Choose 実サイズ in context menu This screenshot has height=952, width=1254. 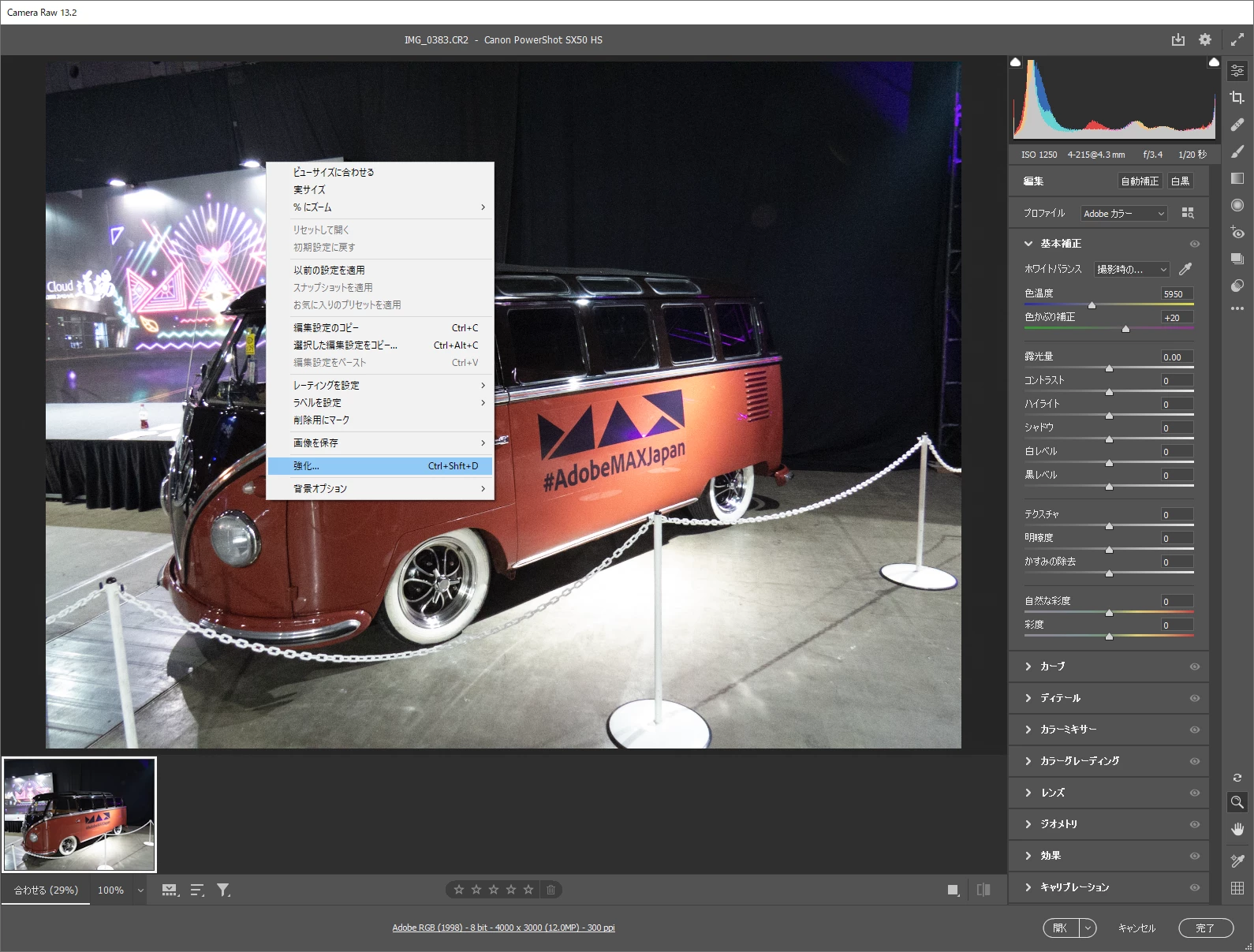coord(380,189)
